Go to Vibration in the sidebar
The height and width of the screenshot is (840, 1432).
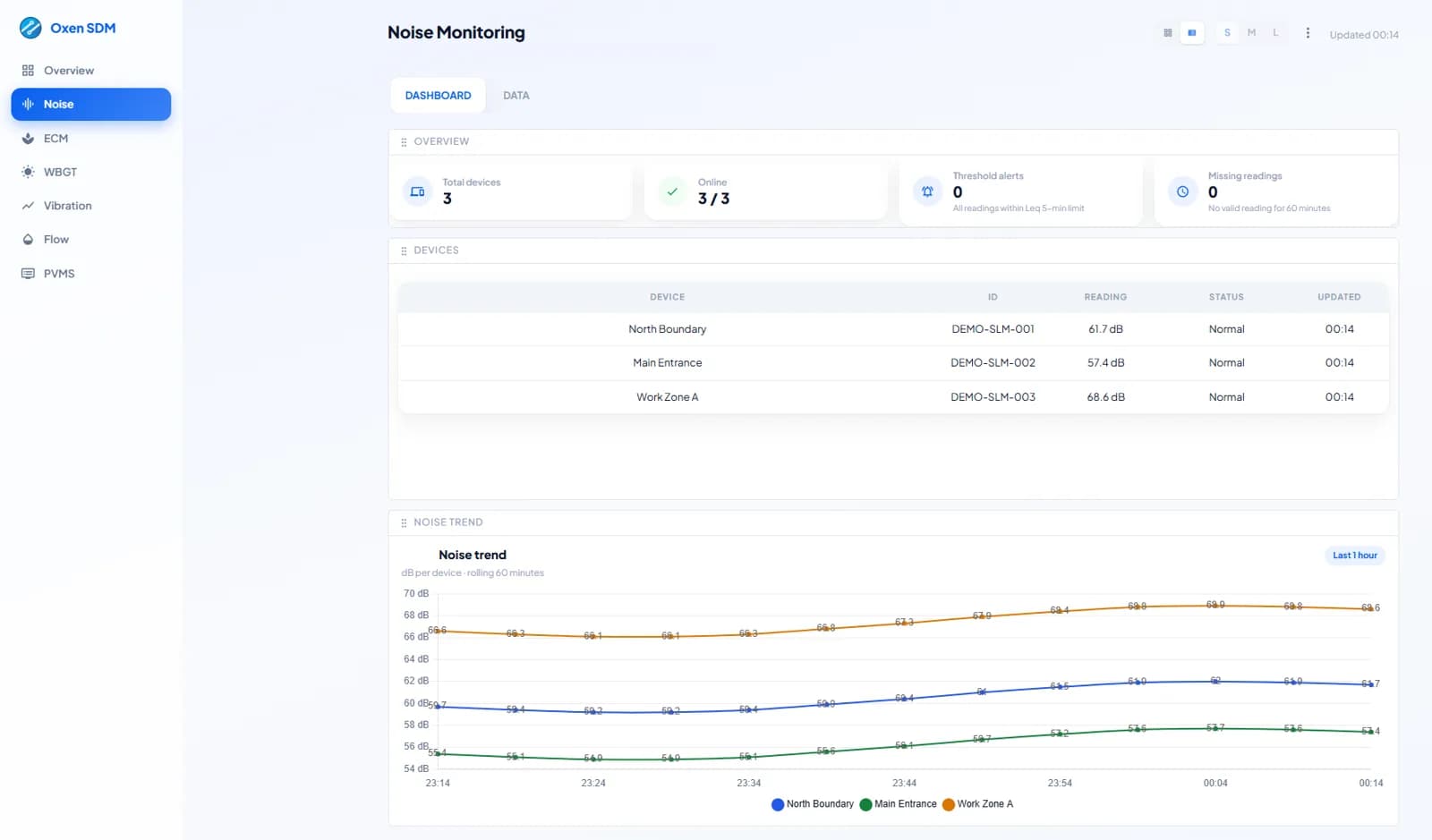pos(90,206)
